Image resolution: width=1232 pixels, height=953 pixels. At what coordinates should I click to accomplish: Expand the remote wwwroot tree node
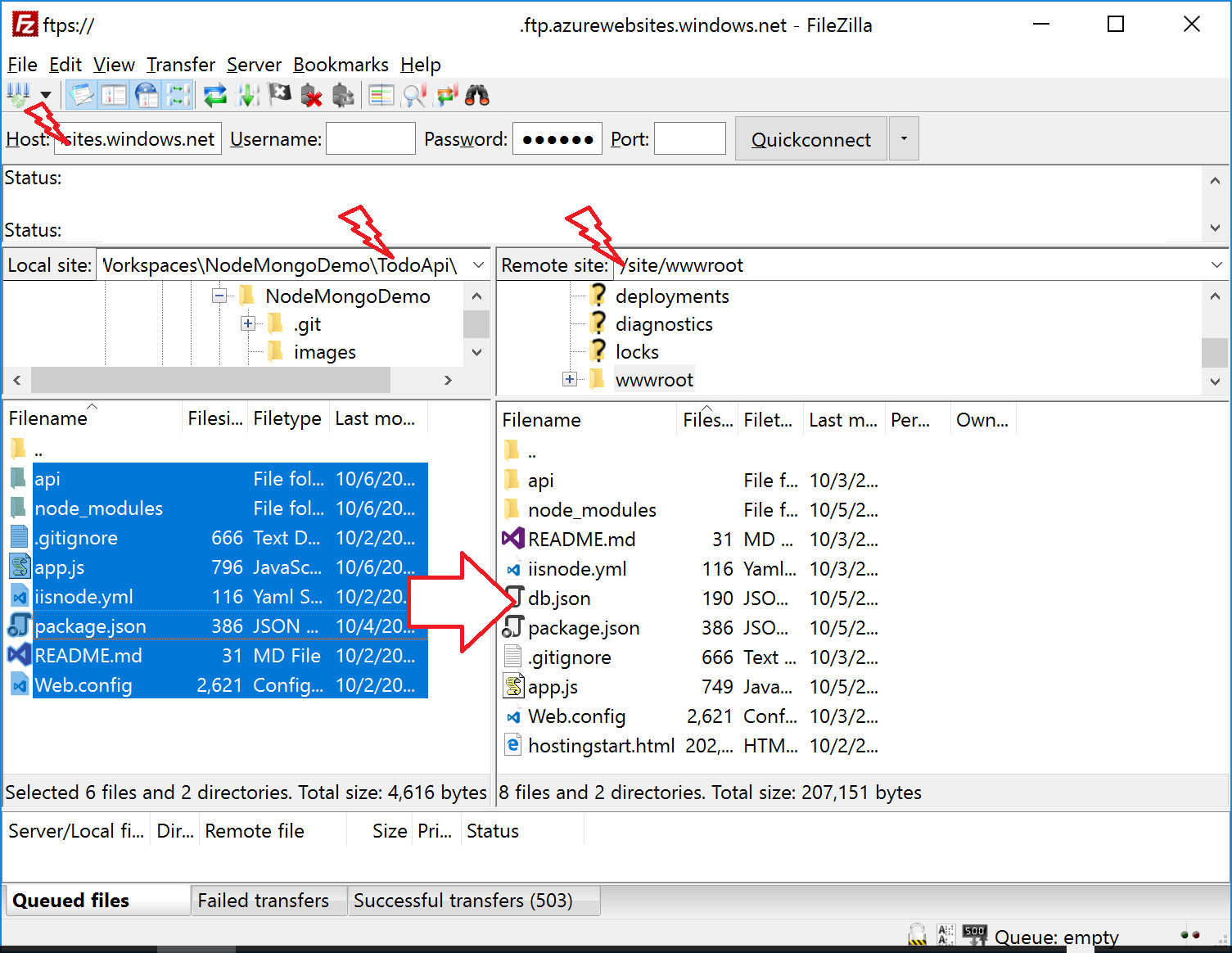[x=570, y=380]
